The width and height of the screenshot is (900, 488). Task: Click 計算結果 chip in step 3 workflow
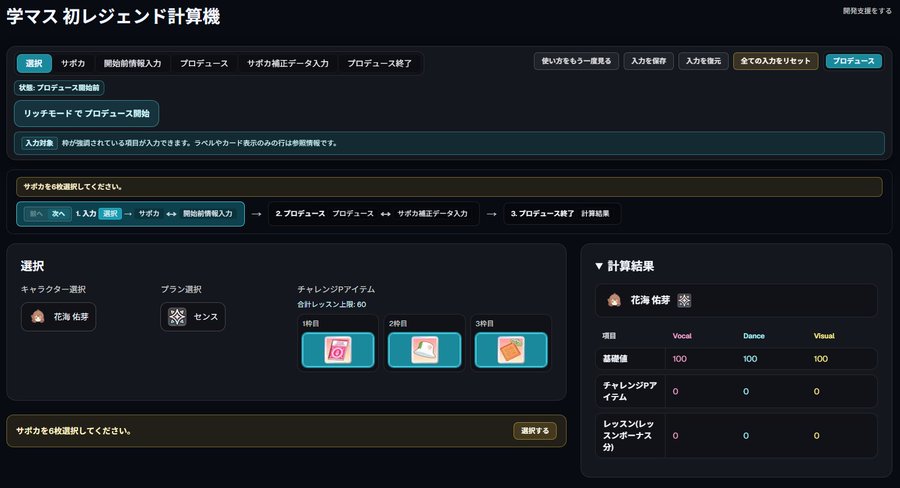pos(595,214)
